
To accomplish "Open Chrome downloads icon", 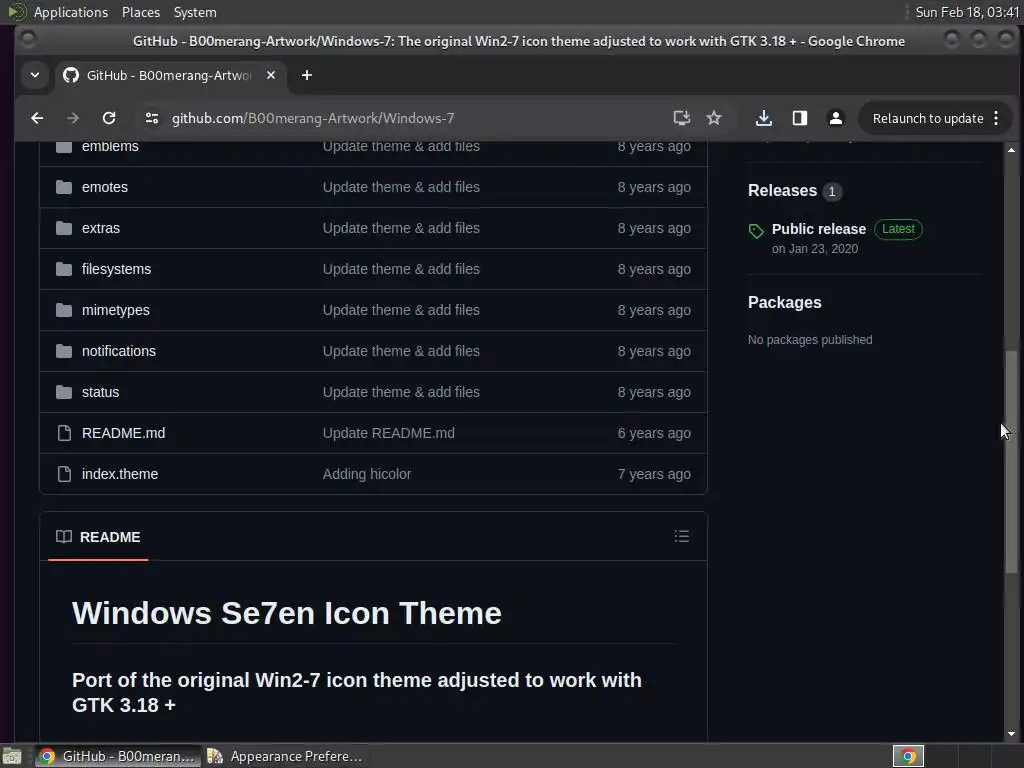I will click(x=763, y=118).
